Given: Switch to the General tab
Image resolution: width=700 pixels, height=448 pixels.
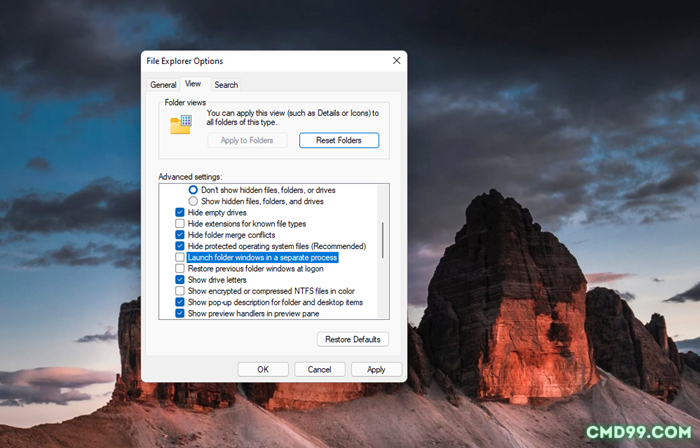Looking at the screenshot, I should [x=163, y=85].
